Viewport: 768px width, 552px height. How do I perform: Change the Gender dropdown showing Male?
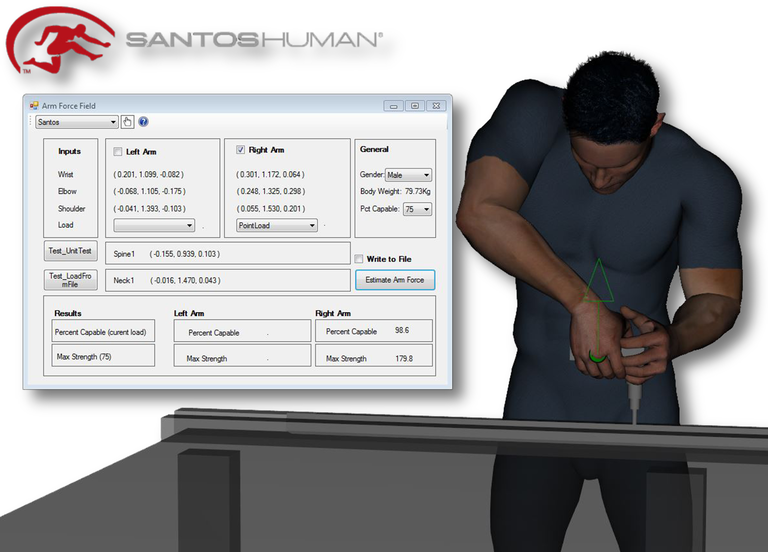point(408,175)
